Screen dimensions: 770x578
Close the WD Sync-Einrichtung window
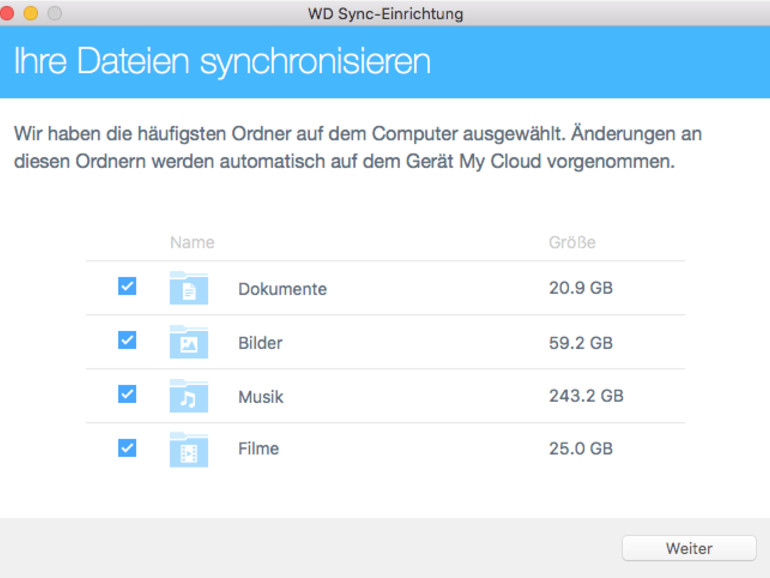coord(6,13)
